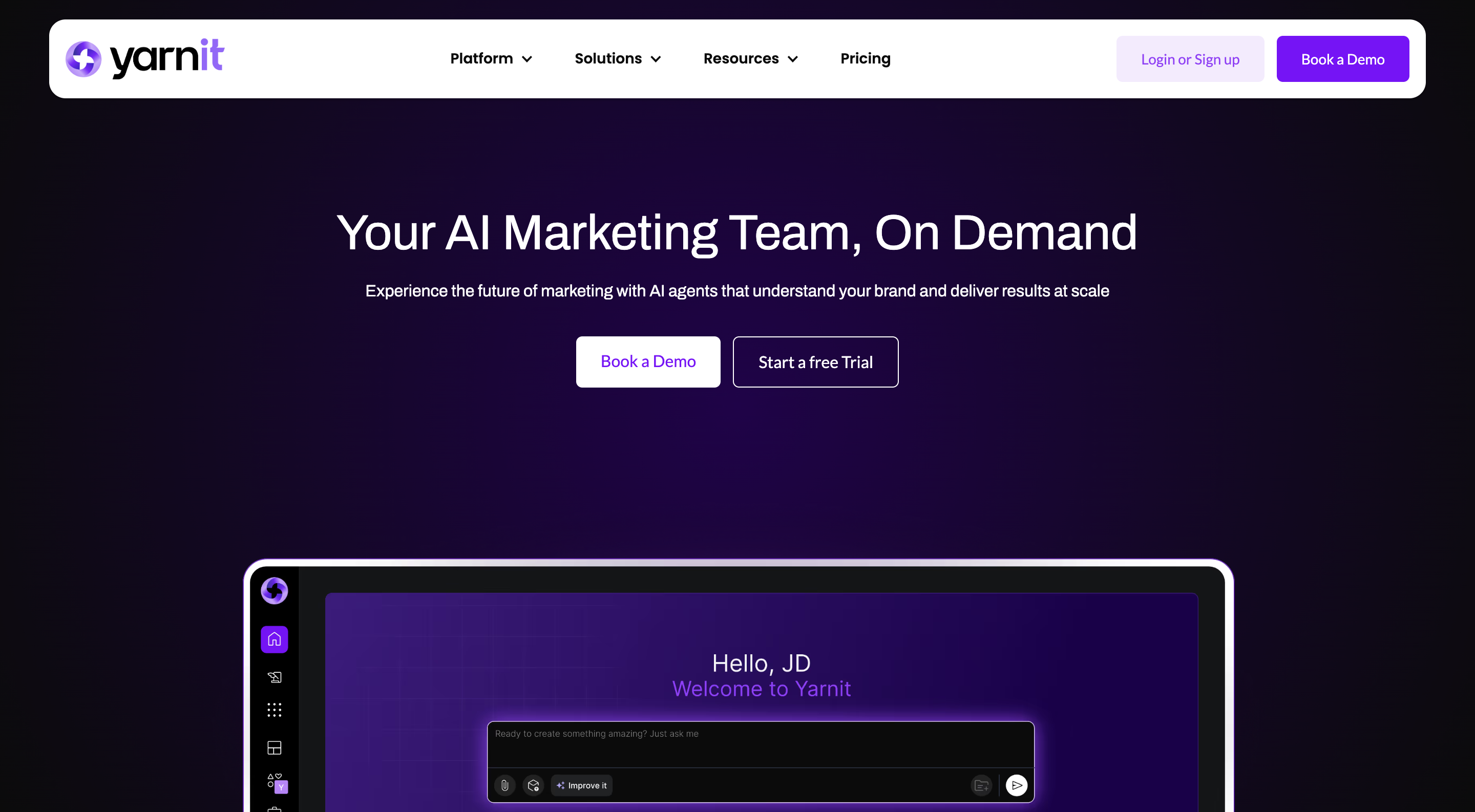Click the scroll document icon below home
The image size is (1475, 812).
[x=275, y=677]
